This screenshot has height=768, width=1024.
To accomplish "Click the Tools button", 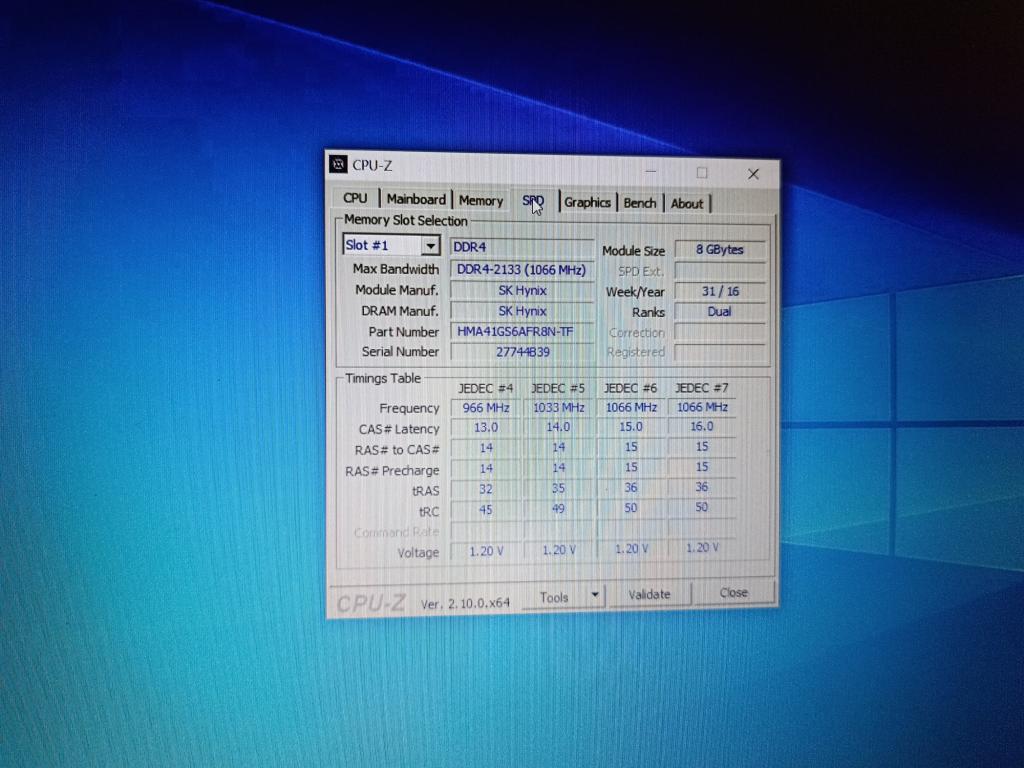I will pos(554,597).
